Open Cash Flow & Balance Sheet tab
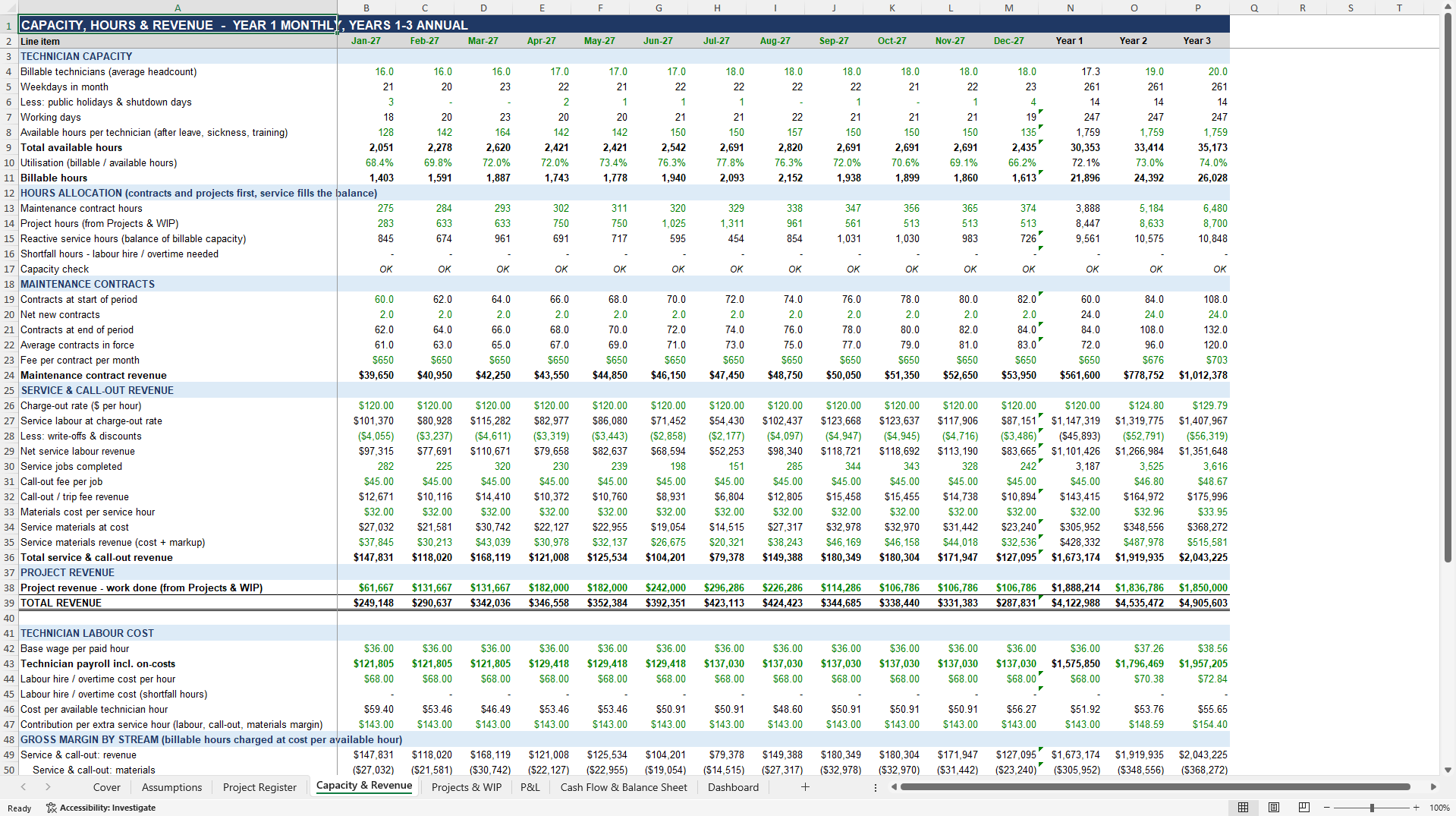The height and width of the screenshot is (816, 1456). 624,787
